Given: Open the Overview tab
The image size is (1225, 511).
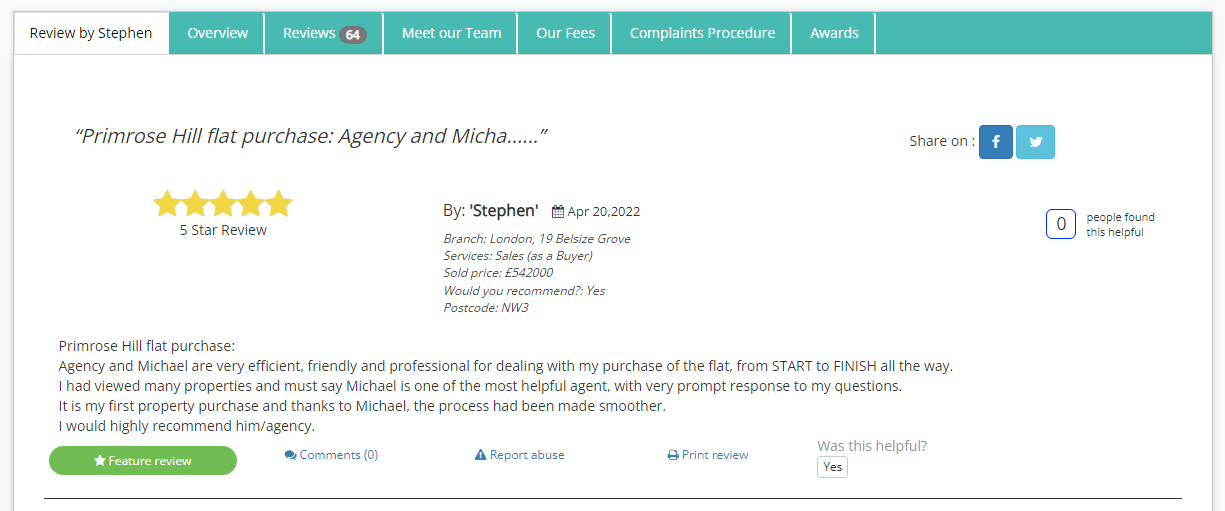Looking at the screenshot, I should [217, 33].
